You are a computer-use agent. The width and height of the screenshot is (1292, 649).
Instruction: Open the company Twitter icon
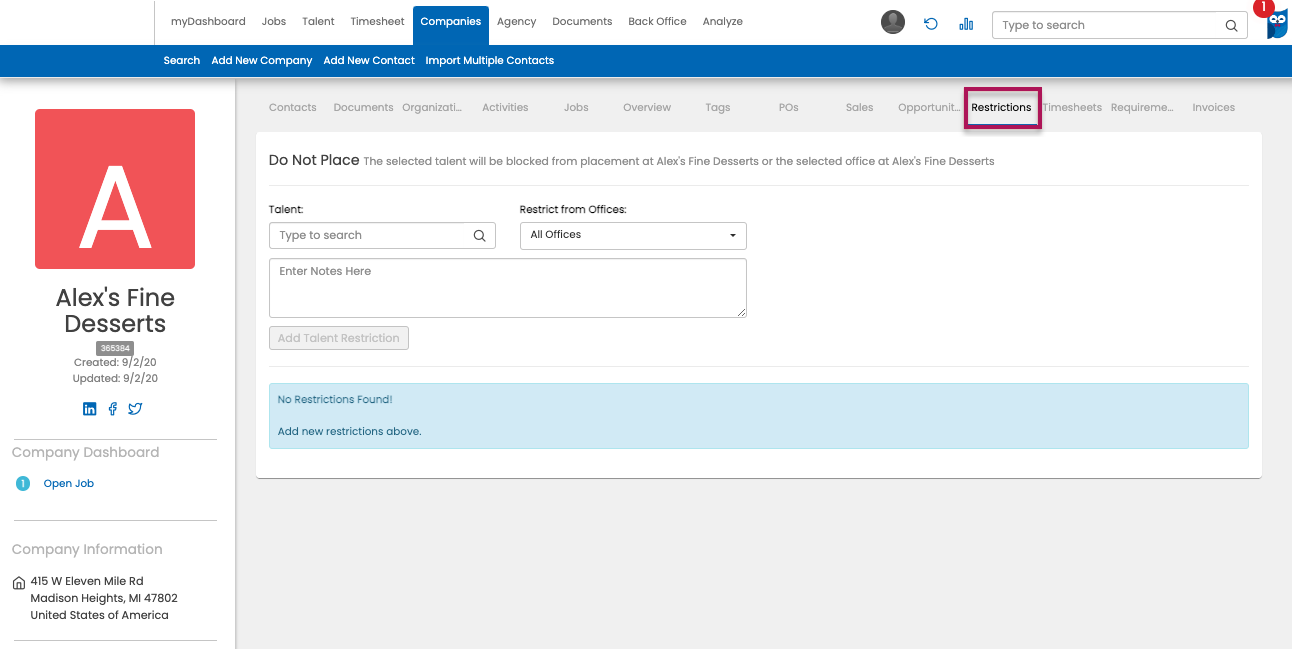(x=135, y=409)
